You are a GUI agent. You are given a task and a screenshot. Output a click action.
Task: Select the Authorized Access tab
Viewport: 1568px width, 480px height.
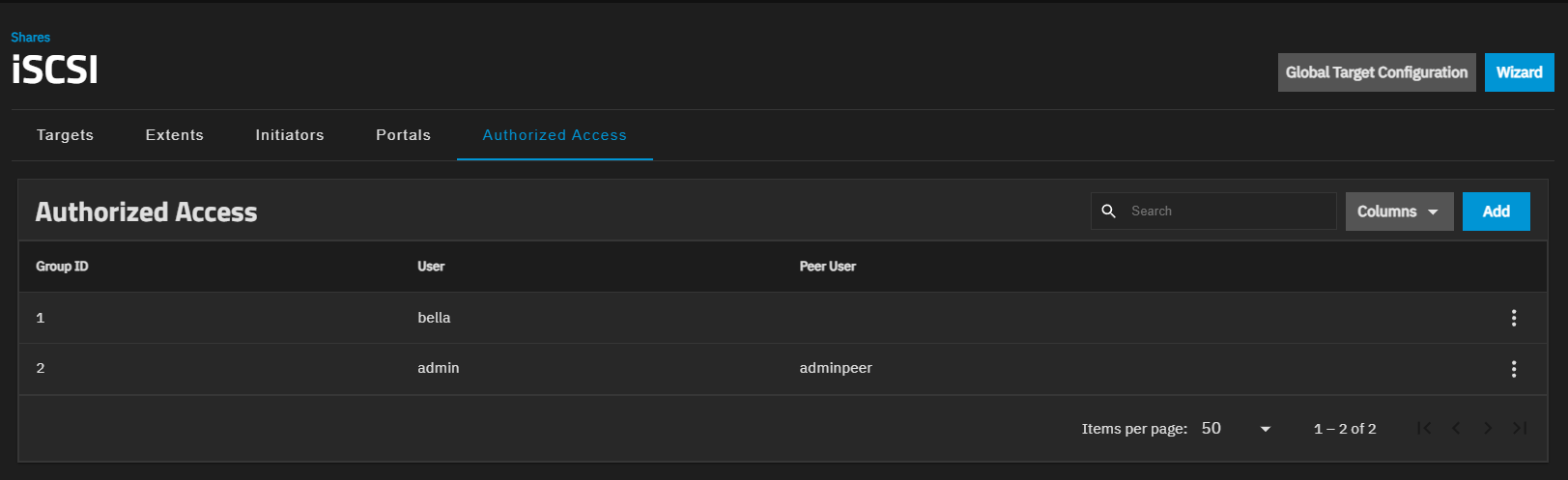[555, 135]
